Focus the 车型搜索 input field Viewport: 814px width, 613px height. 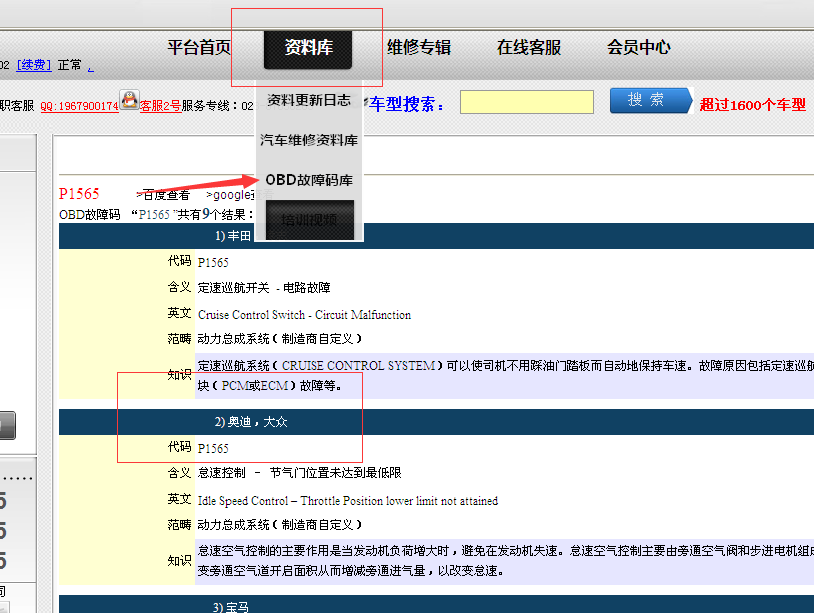click(526, 102)
